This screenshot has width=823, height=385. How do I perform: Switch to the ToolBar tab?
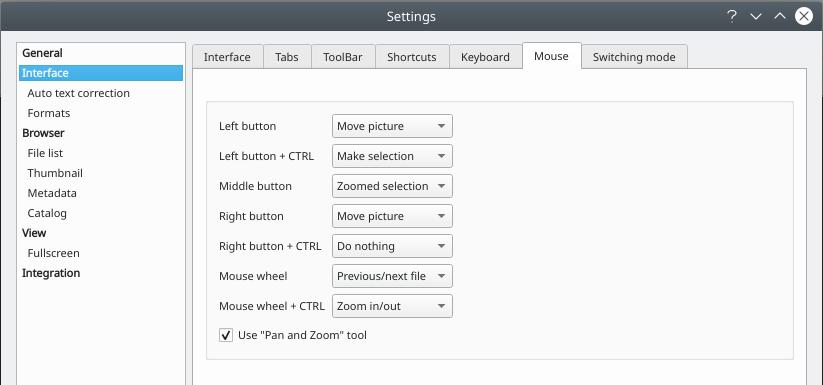tap(343, 57)
